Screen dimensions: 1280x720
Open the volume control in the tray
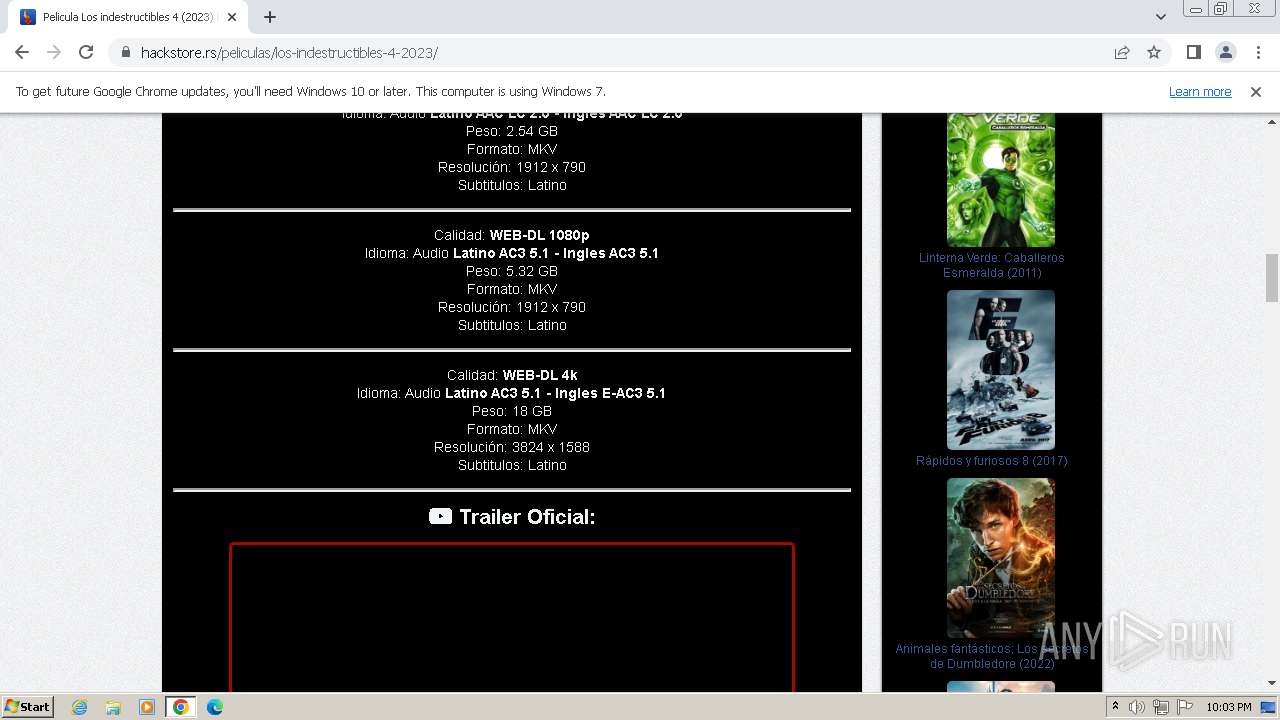click(x=1137, y=707)
